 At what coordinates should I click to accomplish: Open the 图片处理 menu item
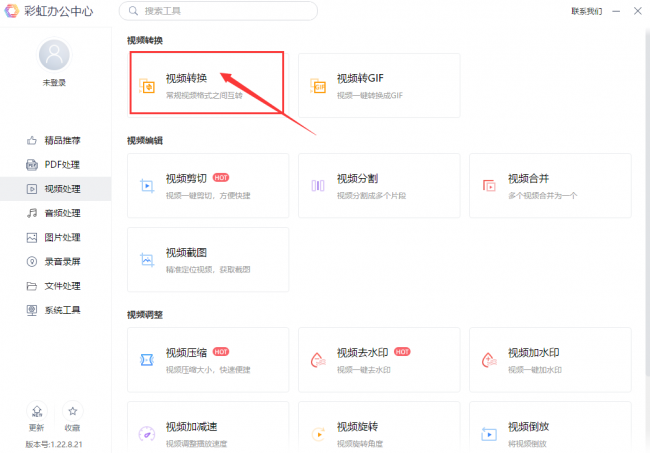click(x=56, y=237)
